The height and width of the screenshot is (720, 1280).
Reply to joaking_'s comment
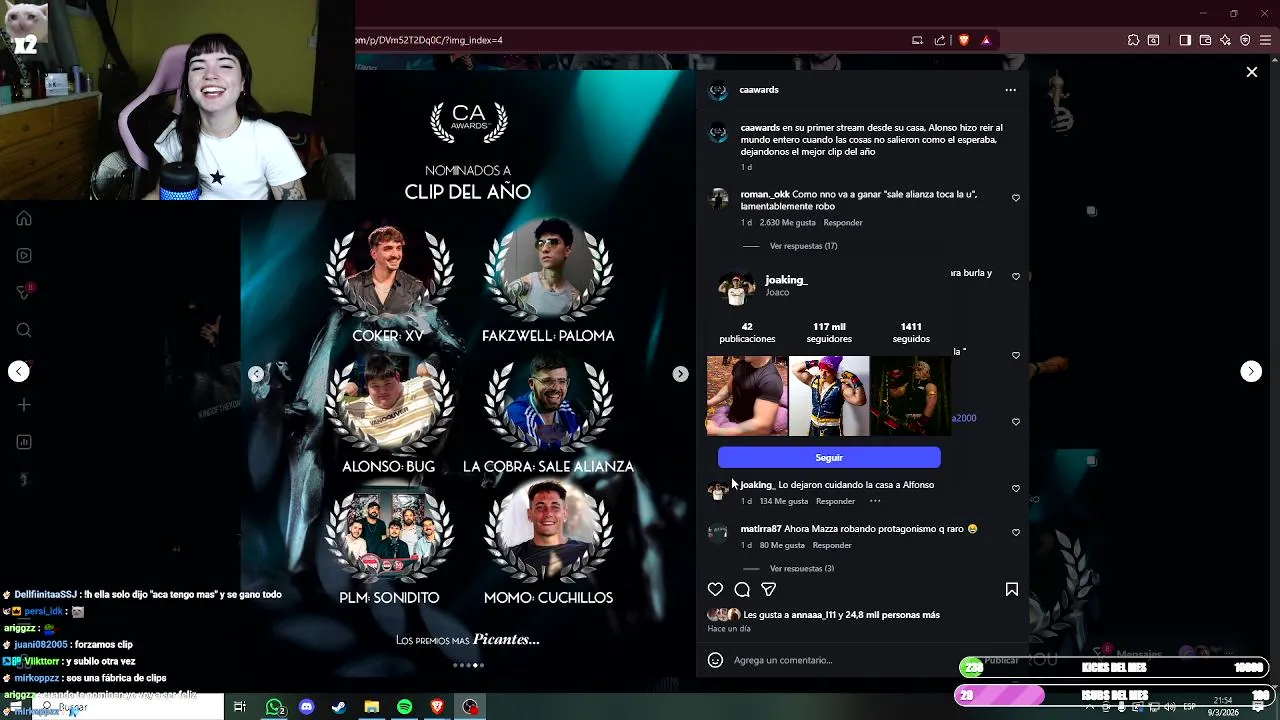pos(836,501)
